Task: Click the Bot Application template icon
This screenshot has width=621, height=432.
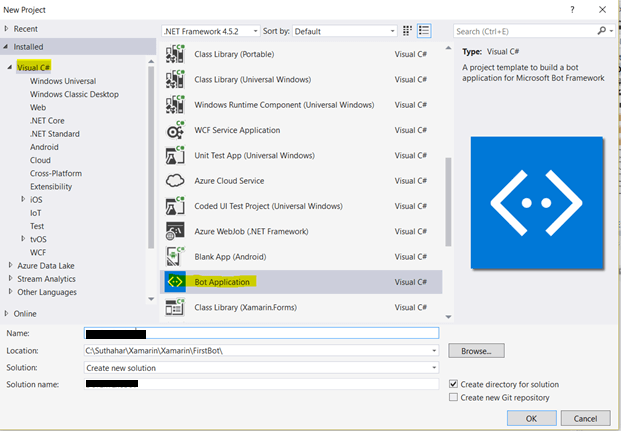Action: (x=175, y=282)
